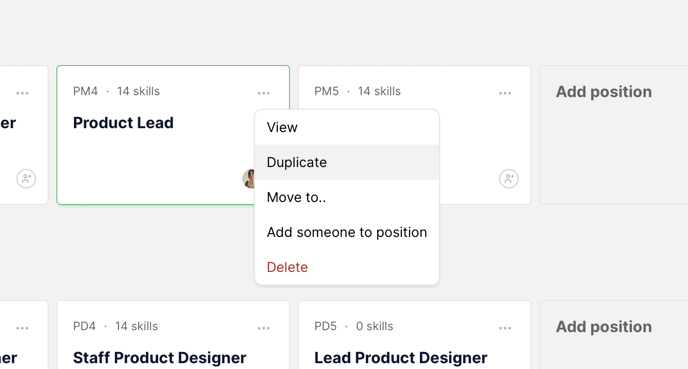This screenshot has width=688, height=369.
Task: Click the add-person icon on the PM5 card
Action: (x=509, y=179)
